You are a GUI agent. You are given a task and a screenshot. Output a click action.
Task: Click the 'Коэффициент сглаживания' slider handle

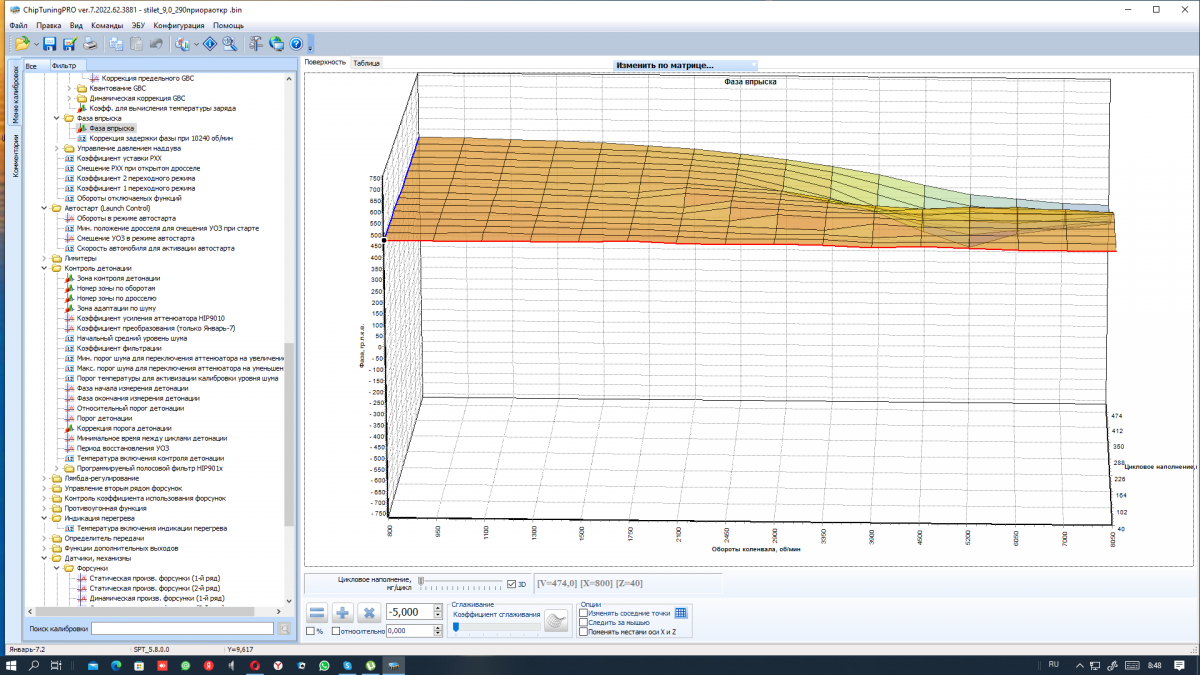pos(456,627)
